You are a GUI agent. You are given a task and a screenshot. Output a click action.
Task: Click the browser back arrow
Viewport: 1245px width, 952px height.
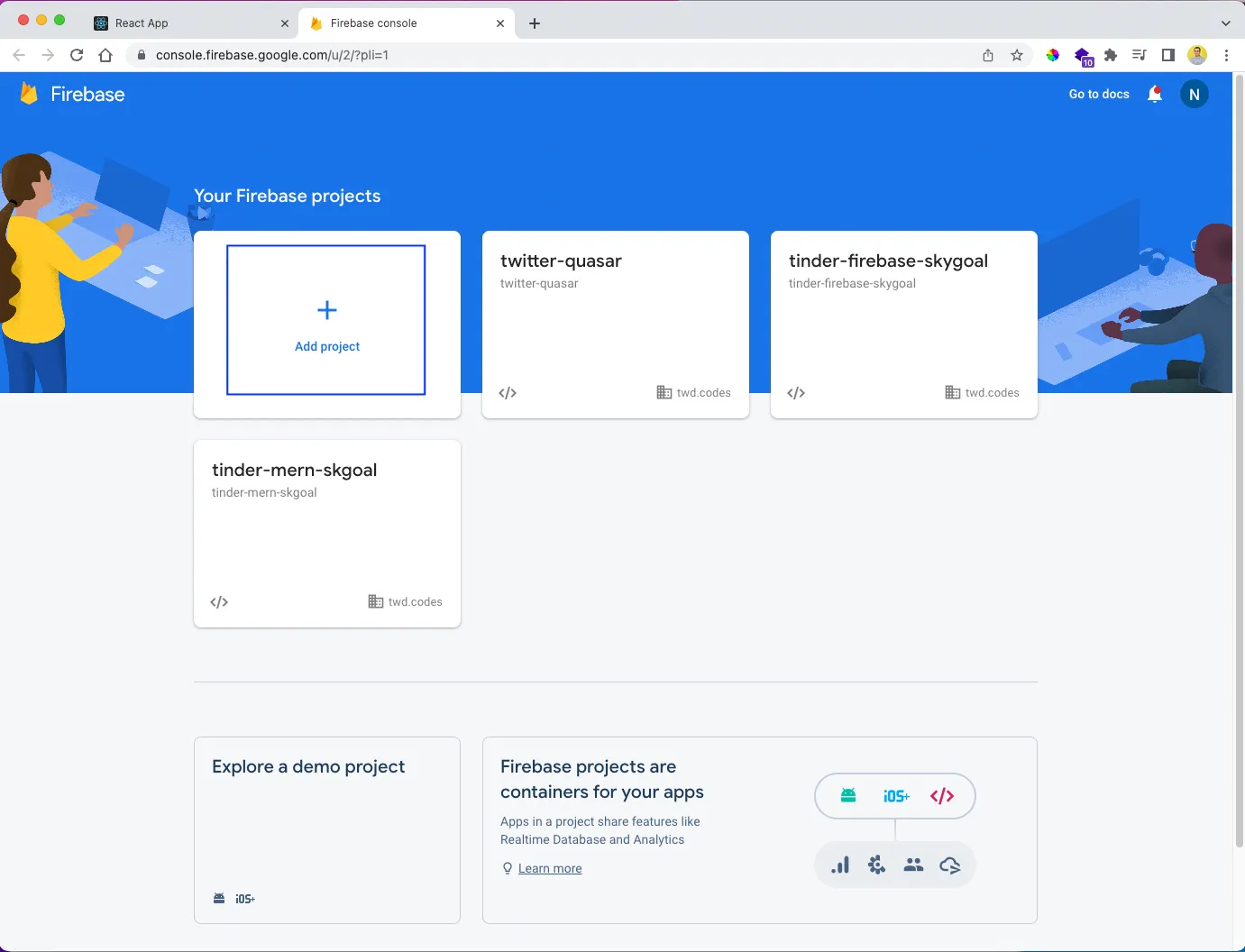point(19,55)
